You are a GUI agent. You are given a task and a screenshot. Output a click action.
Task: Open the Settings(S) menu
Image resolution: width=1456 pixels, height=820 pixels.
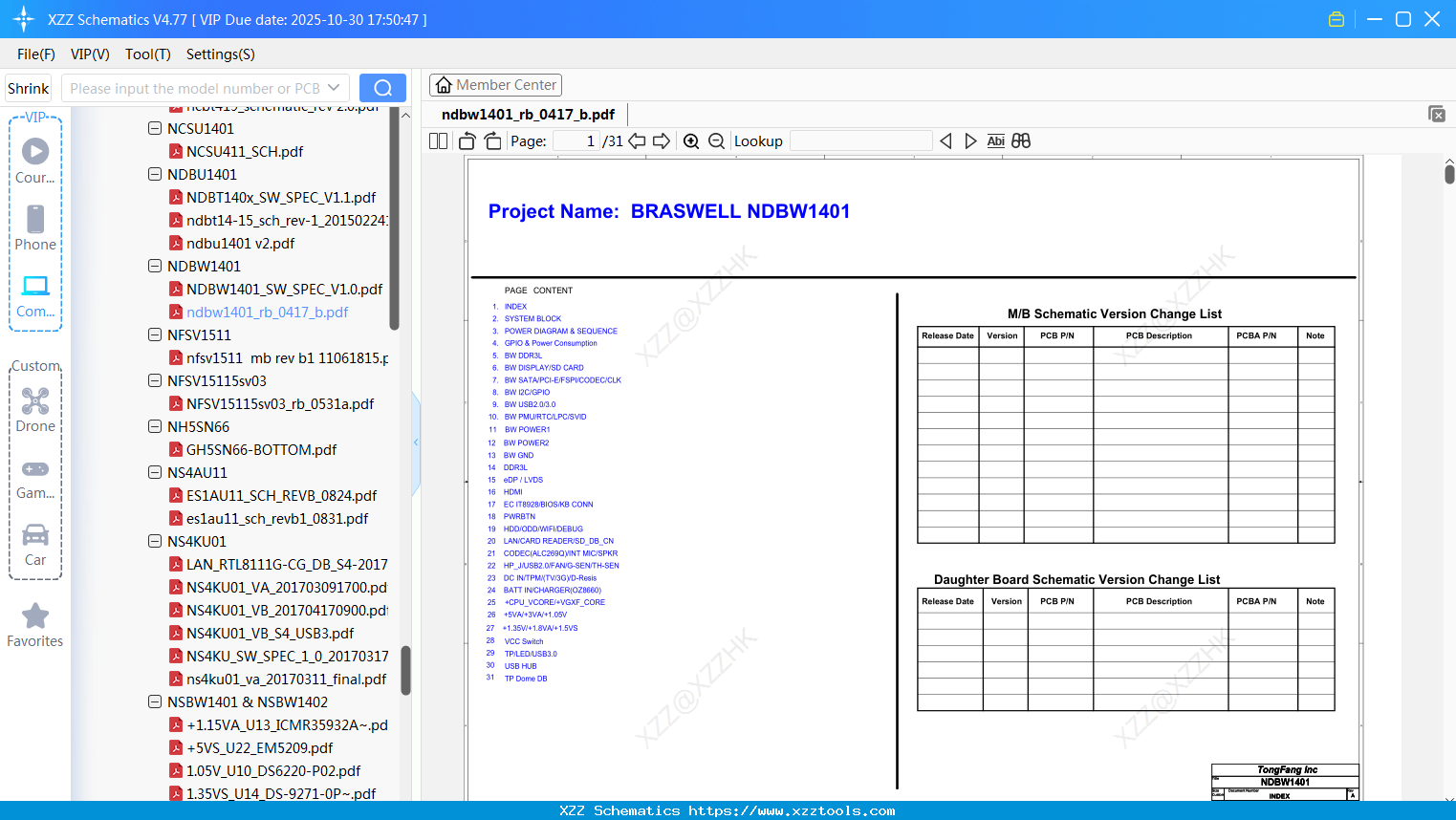221,54
